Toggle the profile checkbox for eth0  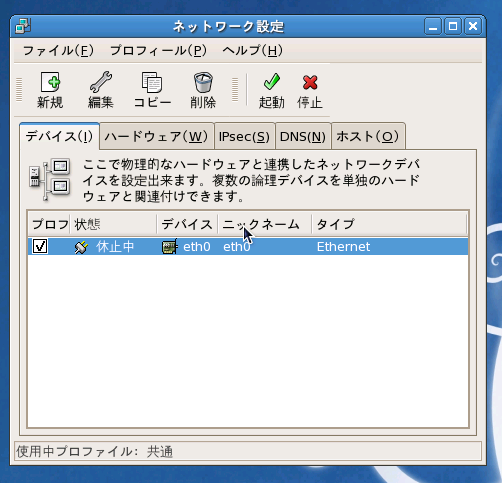click(40, 246)
